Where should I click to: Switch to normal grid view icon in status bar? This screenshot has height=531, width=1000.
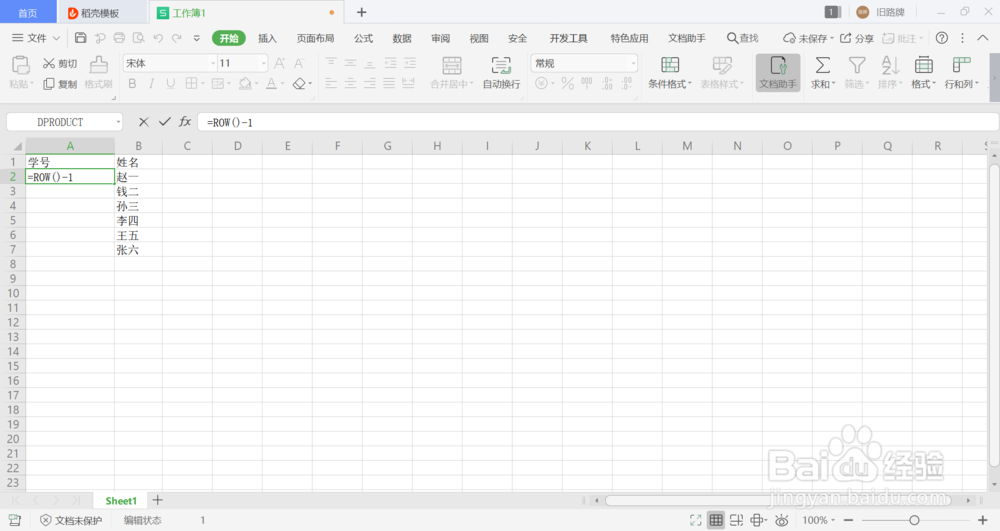(716, 520)
